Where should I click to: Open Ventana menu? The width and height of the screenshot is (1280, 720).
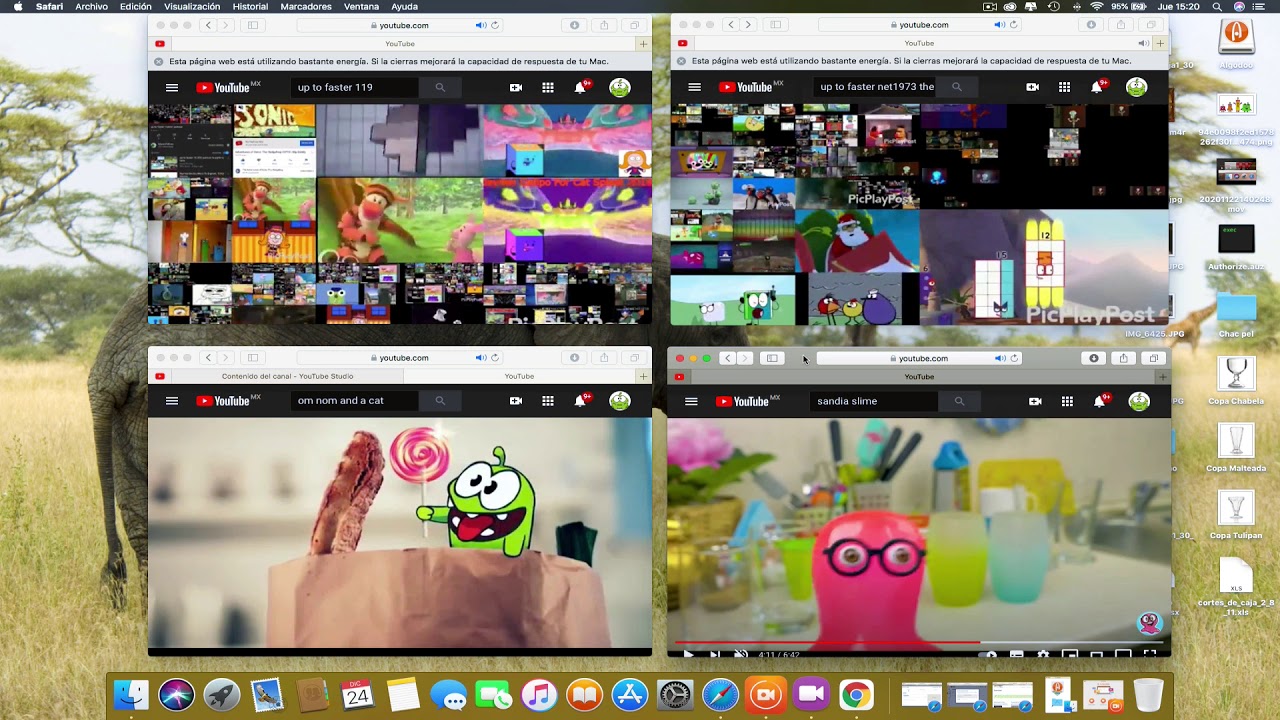pyautogui.click(x=361, y=7)
